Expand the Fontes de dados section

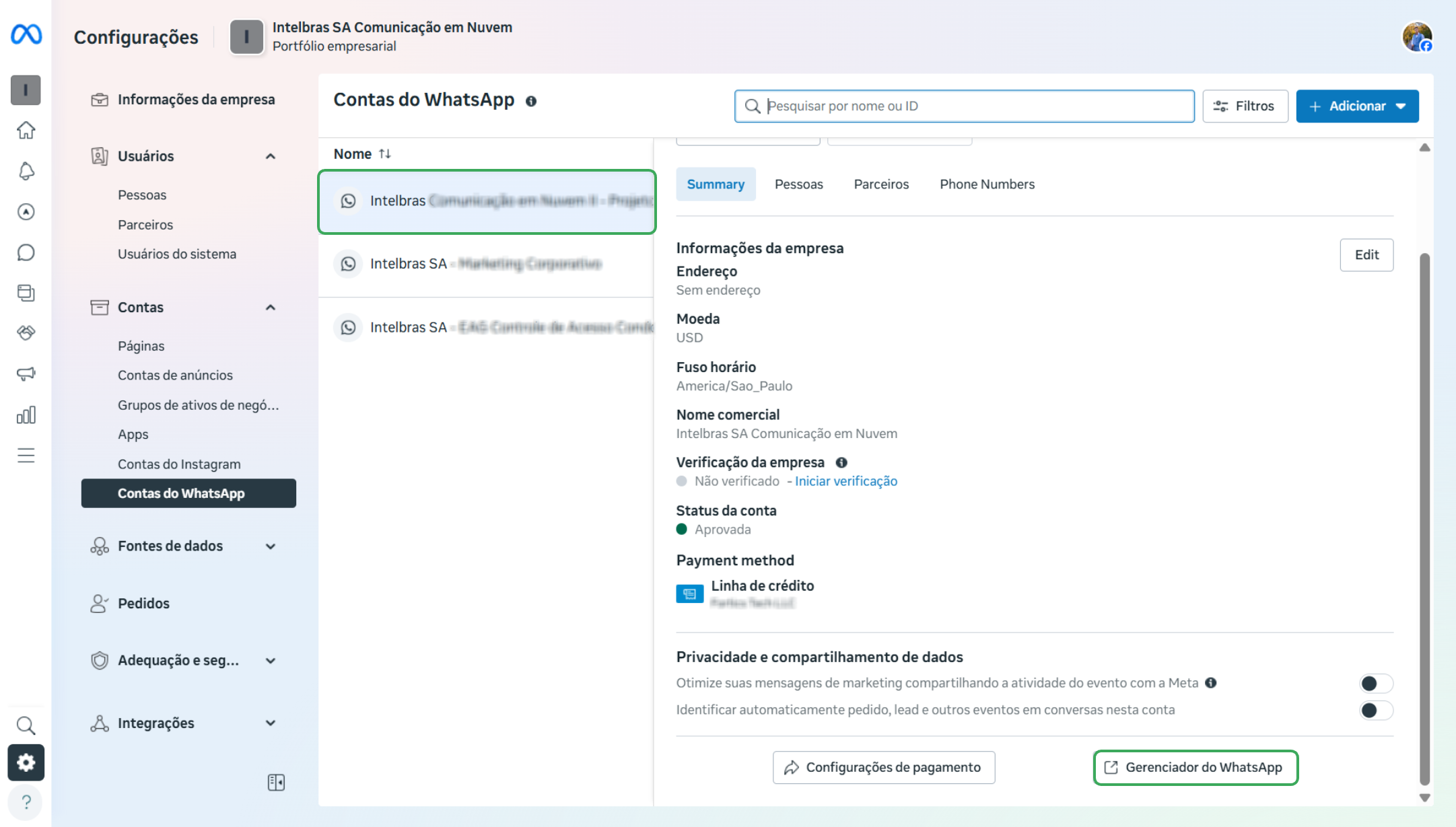pos(271,546)
